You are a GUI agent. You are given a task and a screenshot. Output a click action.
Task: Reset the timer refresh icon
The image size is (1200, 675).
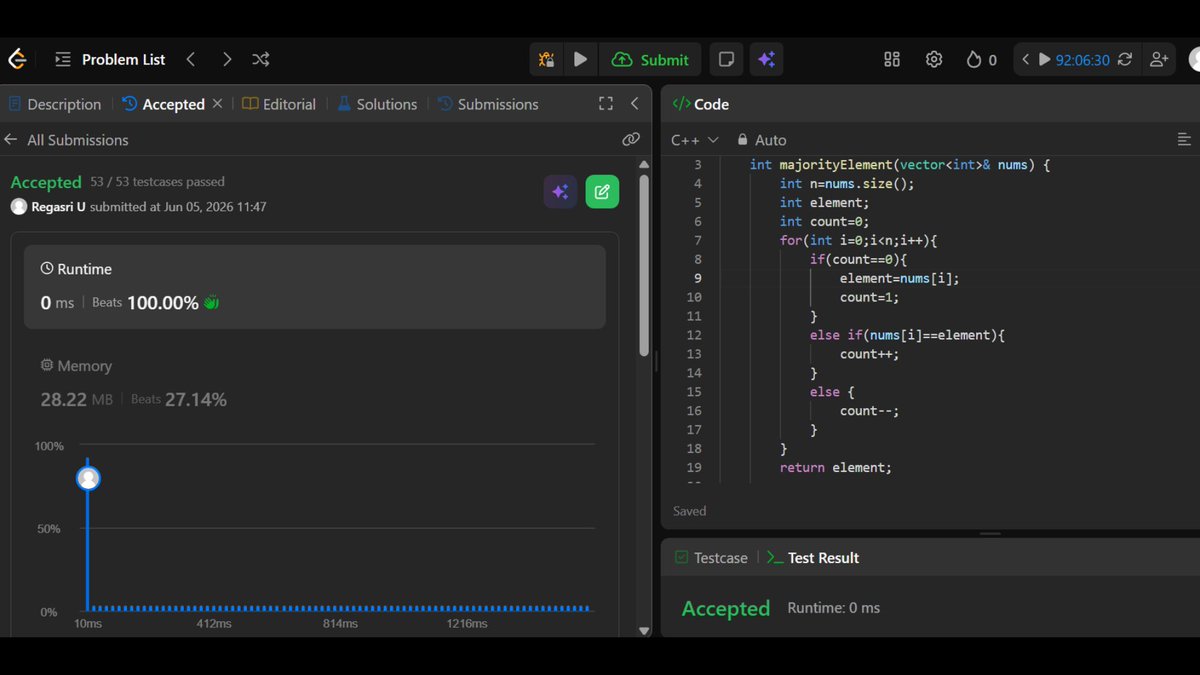1125,60
